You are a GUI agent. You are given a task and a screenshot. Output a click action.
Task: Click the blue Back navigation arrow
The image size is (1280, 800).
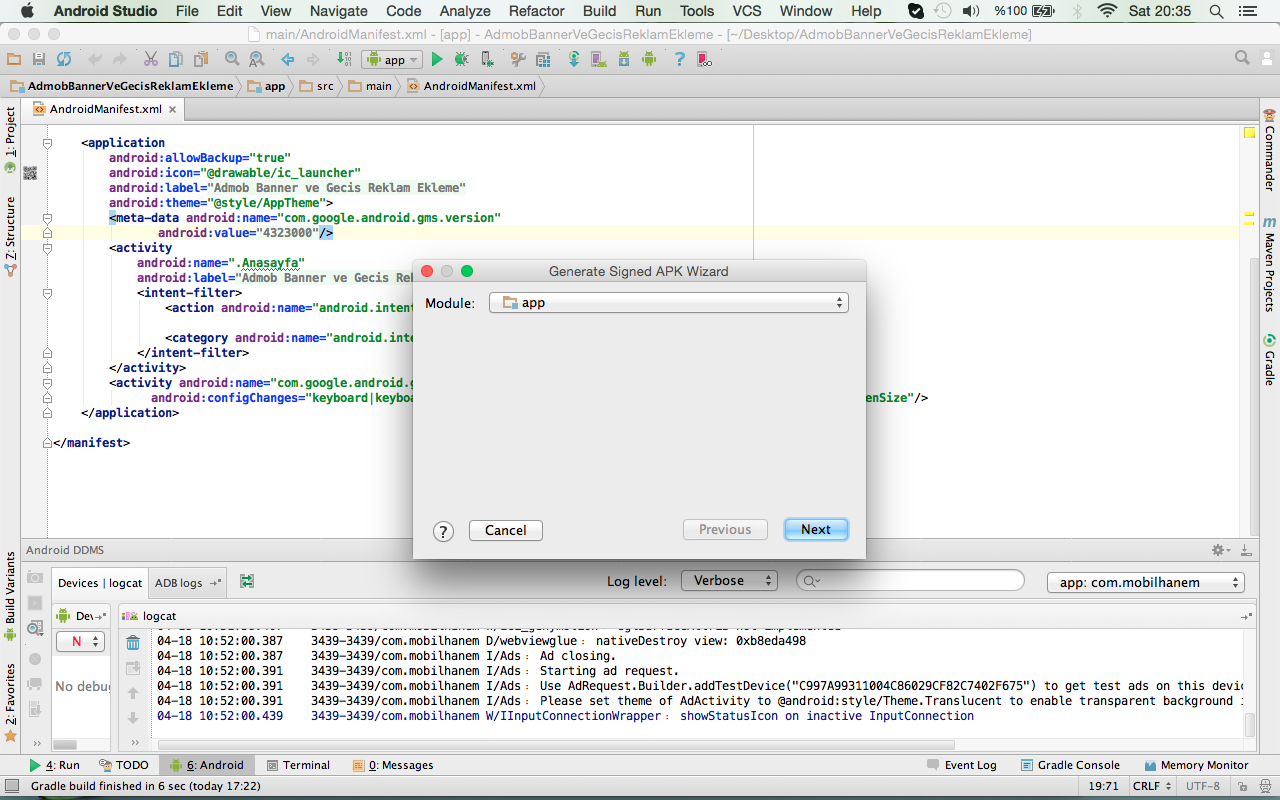click(287, 60)
